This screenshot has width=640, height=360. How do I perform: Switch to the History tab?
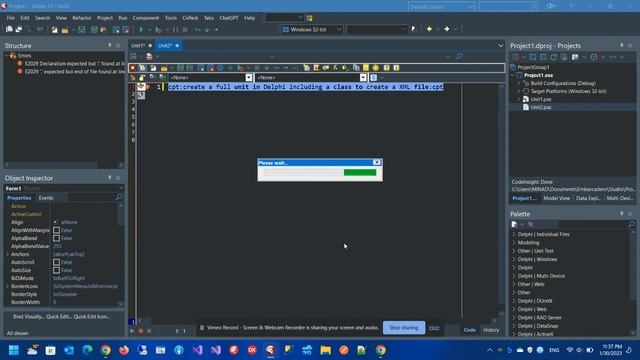[491, 330]
